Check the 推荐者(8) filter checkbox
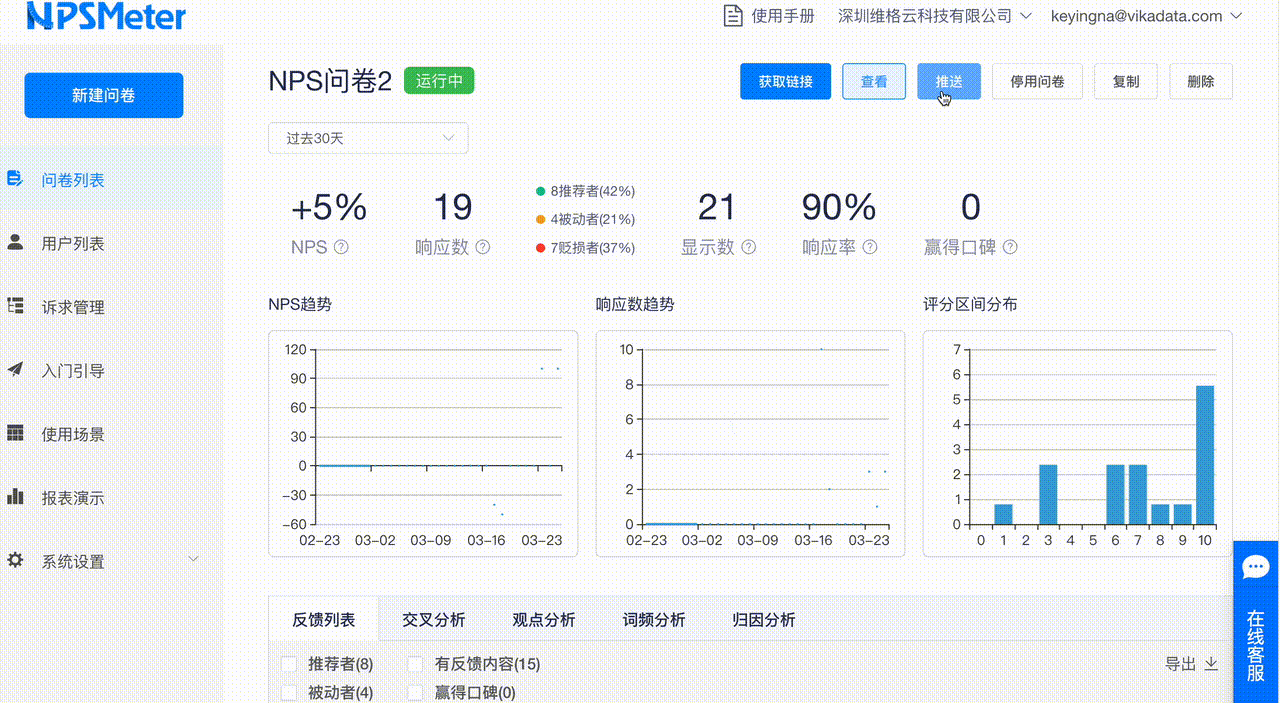1280x703 pixels. coord(289,664)
